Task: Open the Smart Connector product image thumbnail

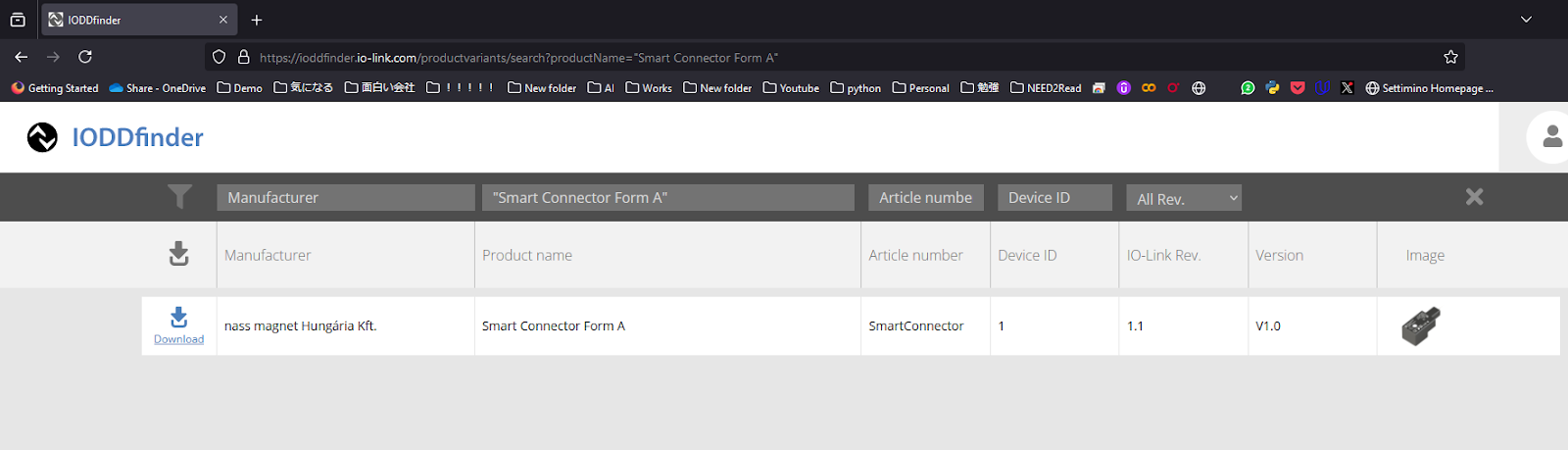Action: pos(1421,326)
